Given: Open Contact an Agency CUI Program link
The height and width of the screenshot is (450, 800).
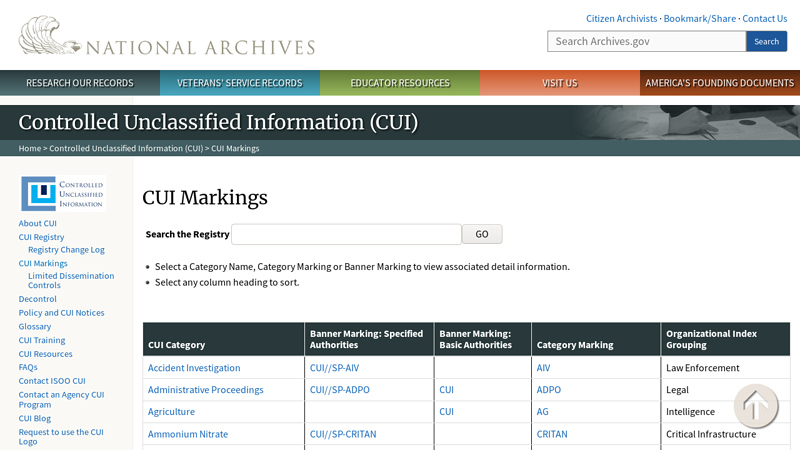Looking at the screenshot, I should click(61, 399).
